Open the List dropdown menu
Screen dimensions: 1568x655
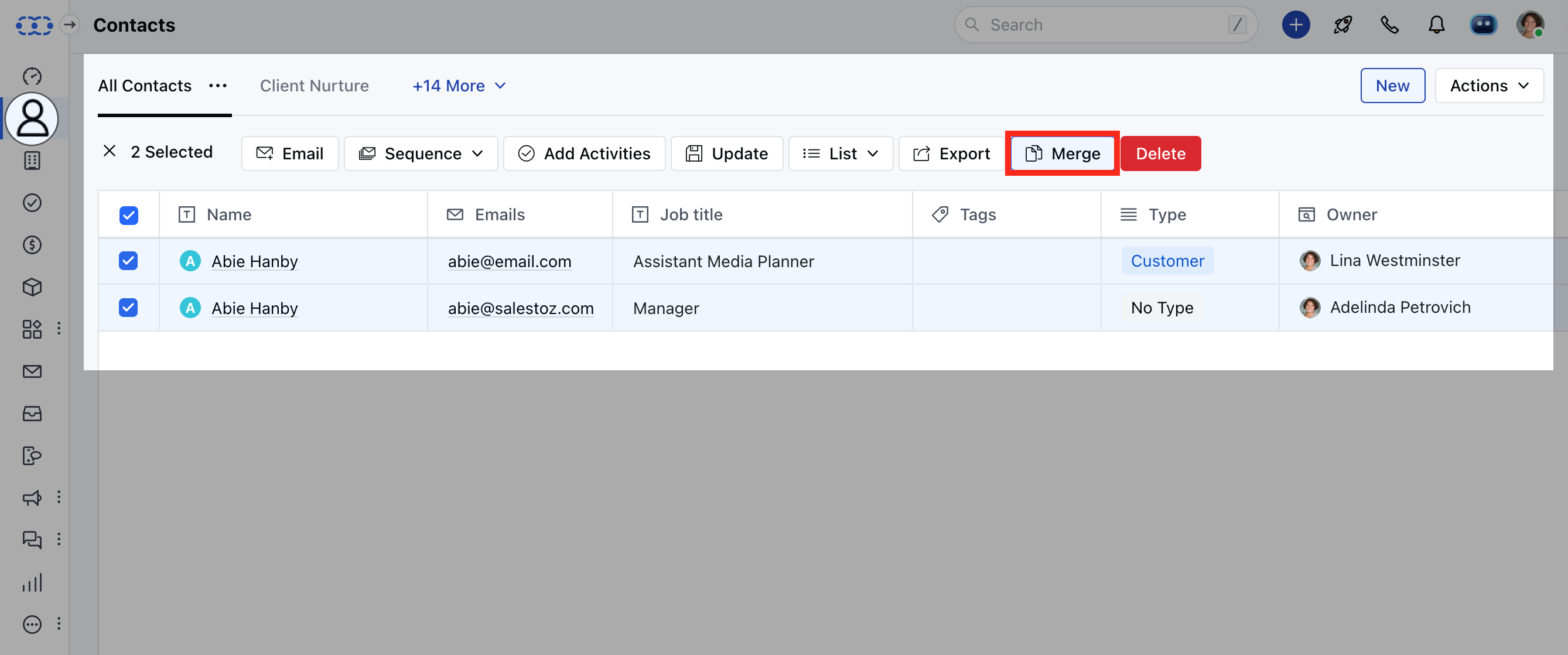point(840,153)
